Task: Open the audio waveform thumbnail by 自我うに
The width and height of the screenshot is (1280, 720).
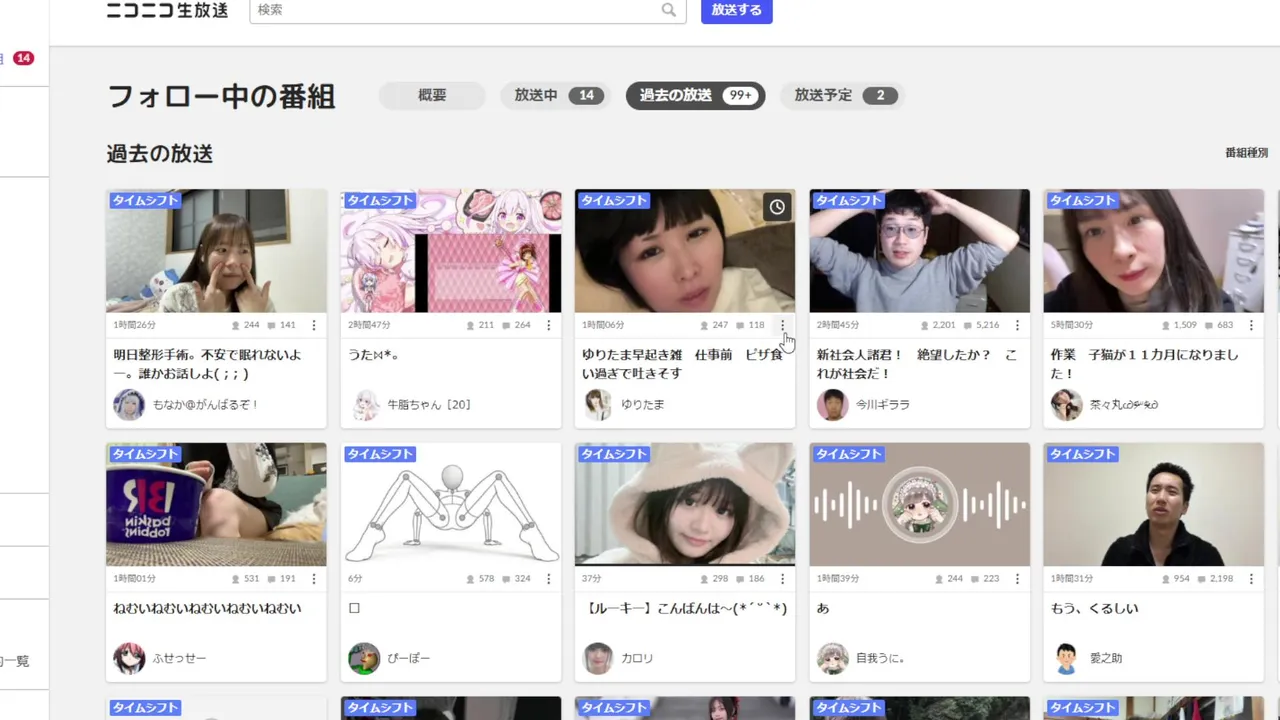Action: point(919,505)
